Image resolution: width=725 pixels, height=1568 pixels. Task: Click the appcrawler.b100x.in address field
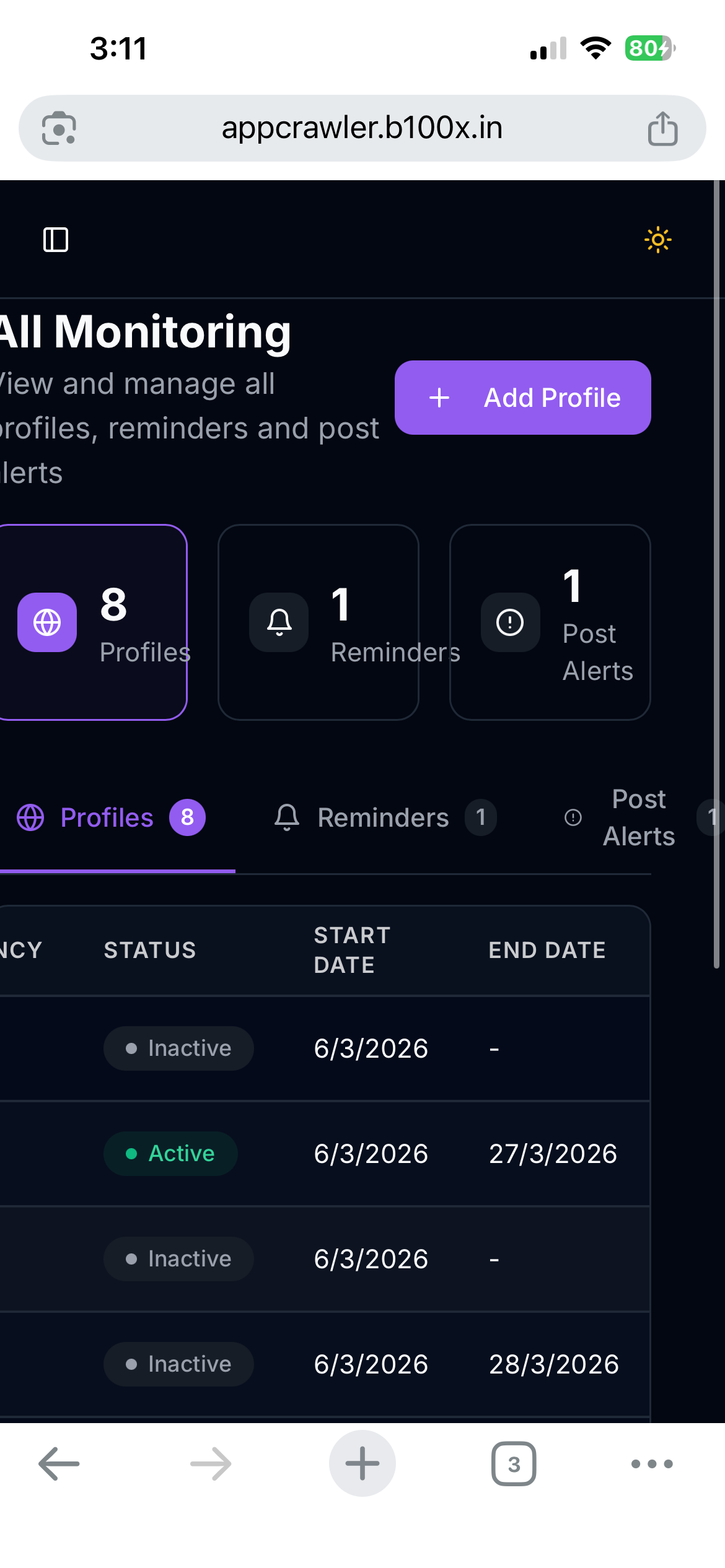coord(362,128)
